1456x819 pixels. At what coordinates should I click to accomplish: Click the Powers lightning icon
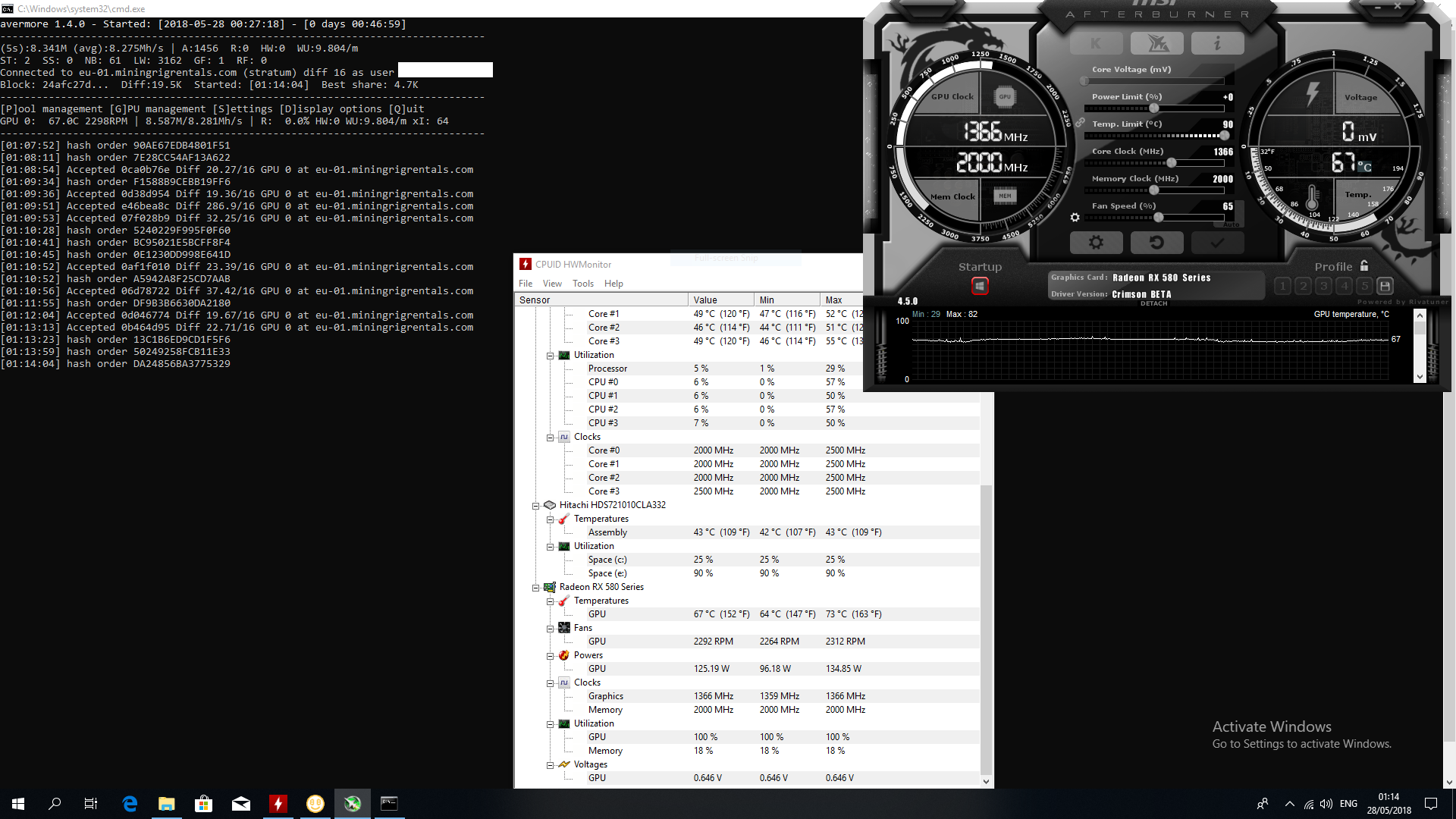[564, 655]
